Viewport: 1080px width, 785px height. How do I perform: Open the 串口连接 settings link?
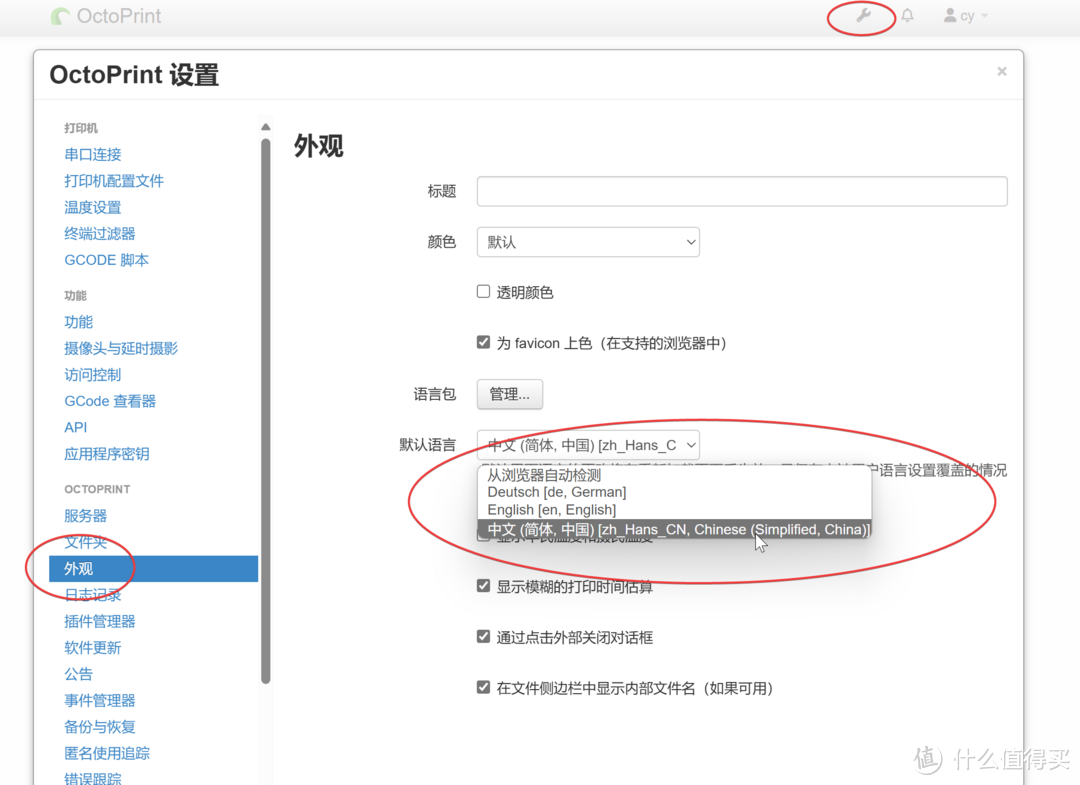click(x=92, y=154)
